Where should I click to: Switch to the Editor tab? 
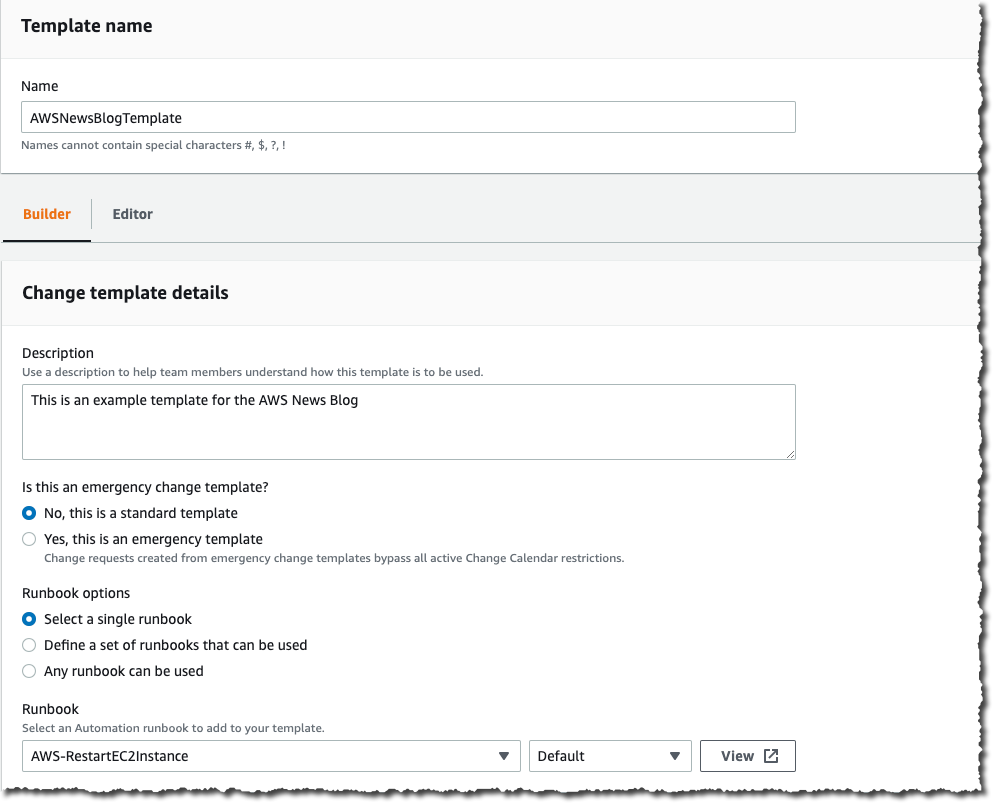[132, 214]
